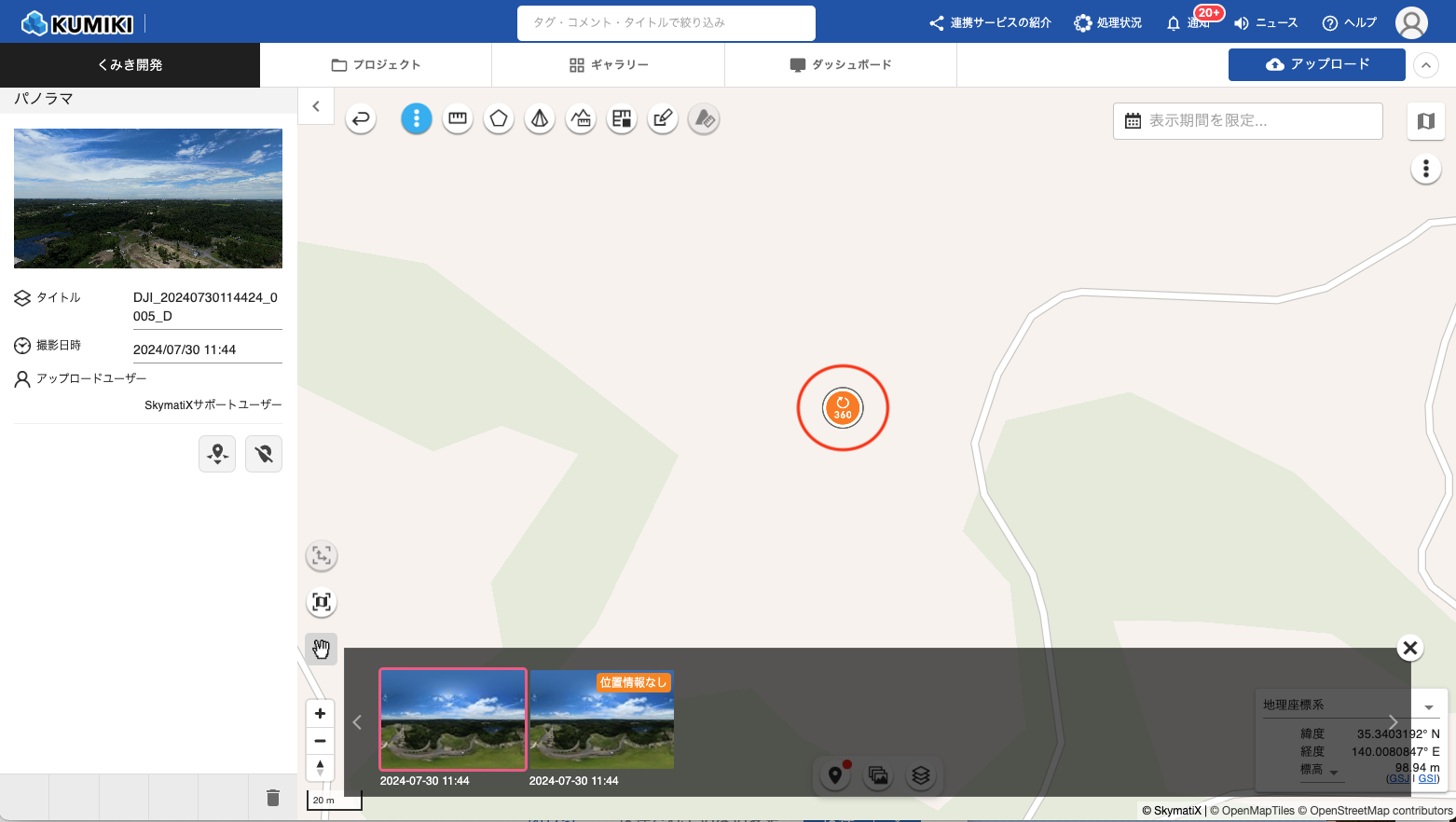This screenshot has height=822, width=1456.
Task: Toggle the layers stack button
Action: [921, 775]
